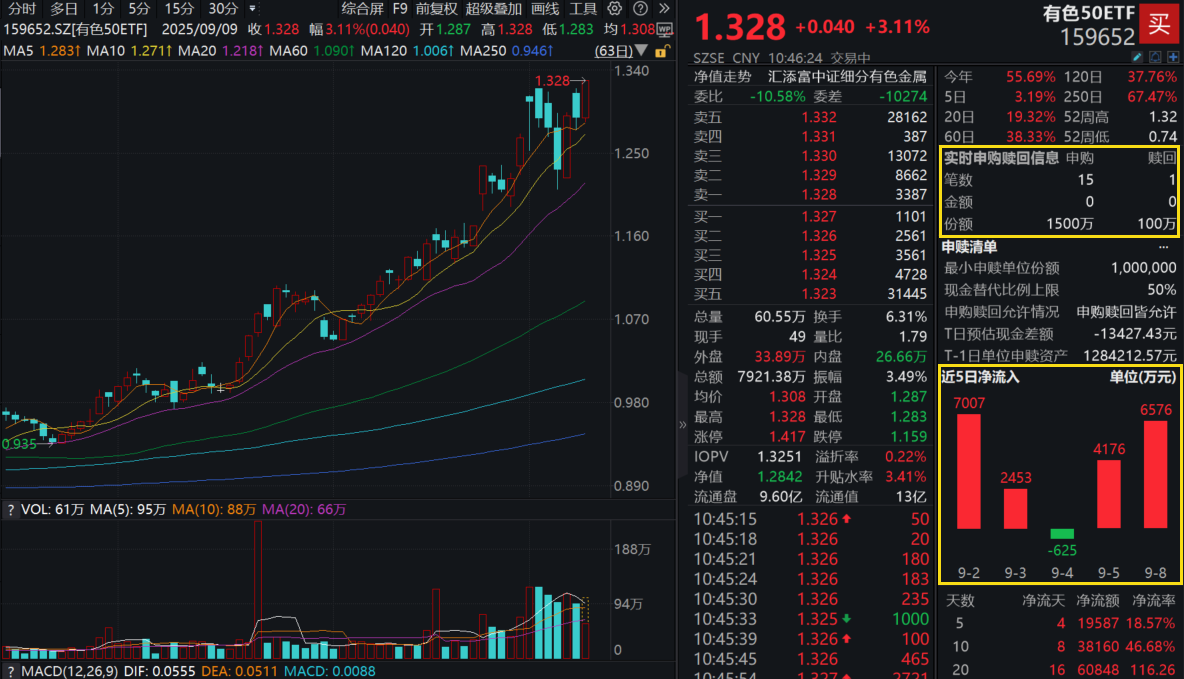Click the pencil edit icon below the 买 button
Viewport: 1184px width, 679px height.
[x=1137, y=57]
